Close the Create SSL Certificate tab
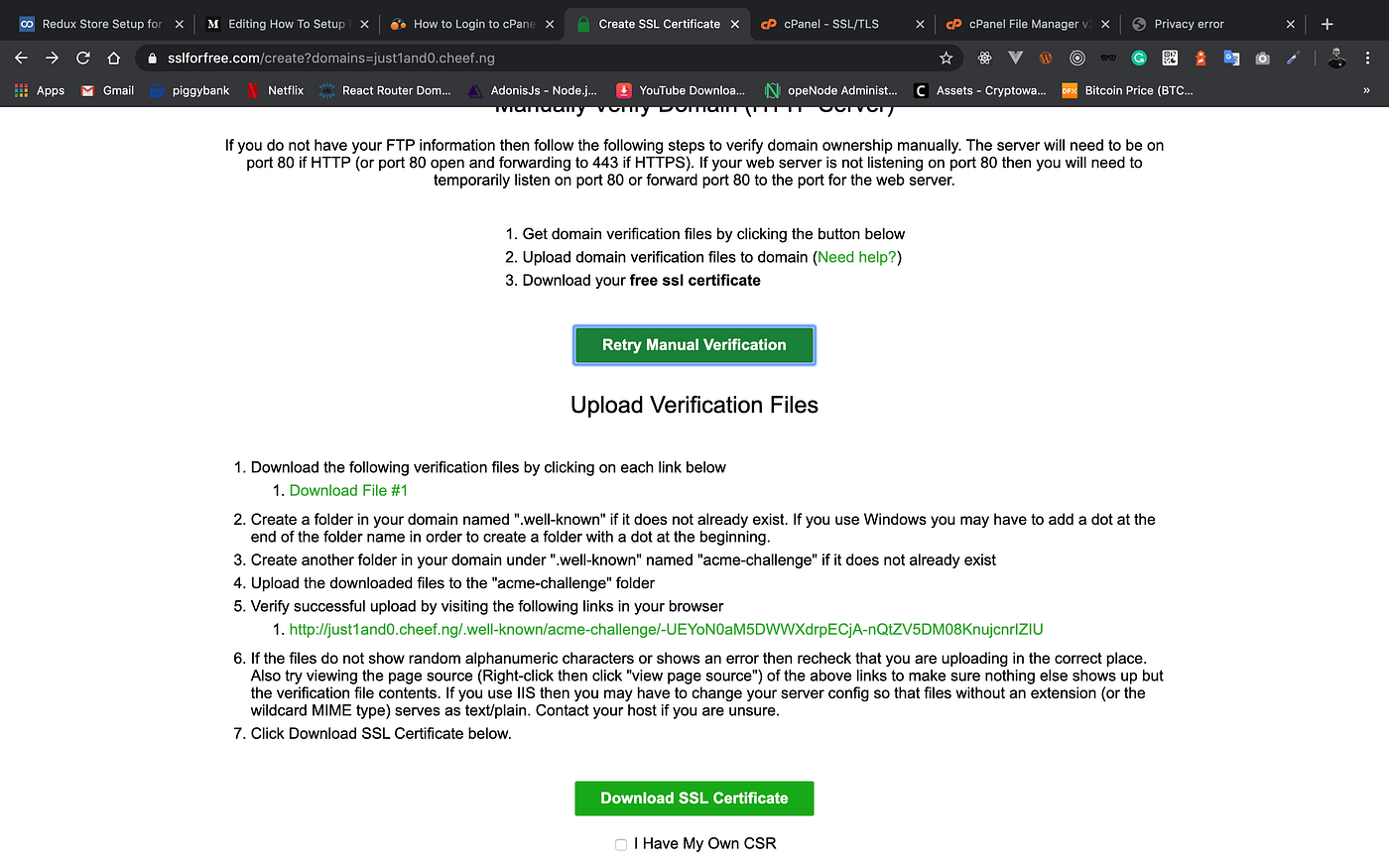1389x868 pixels. click(x=734, y=24)
